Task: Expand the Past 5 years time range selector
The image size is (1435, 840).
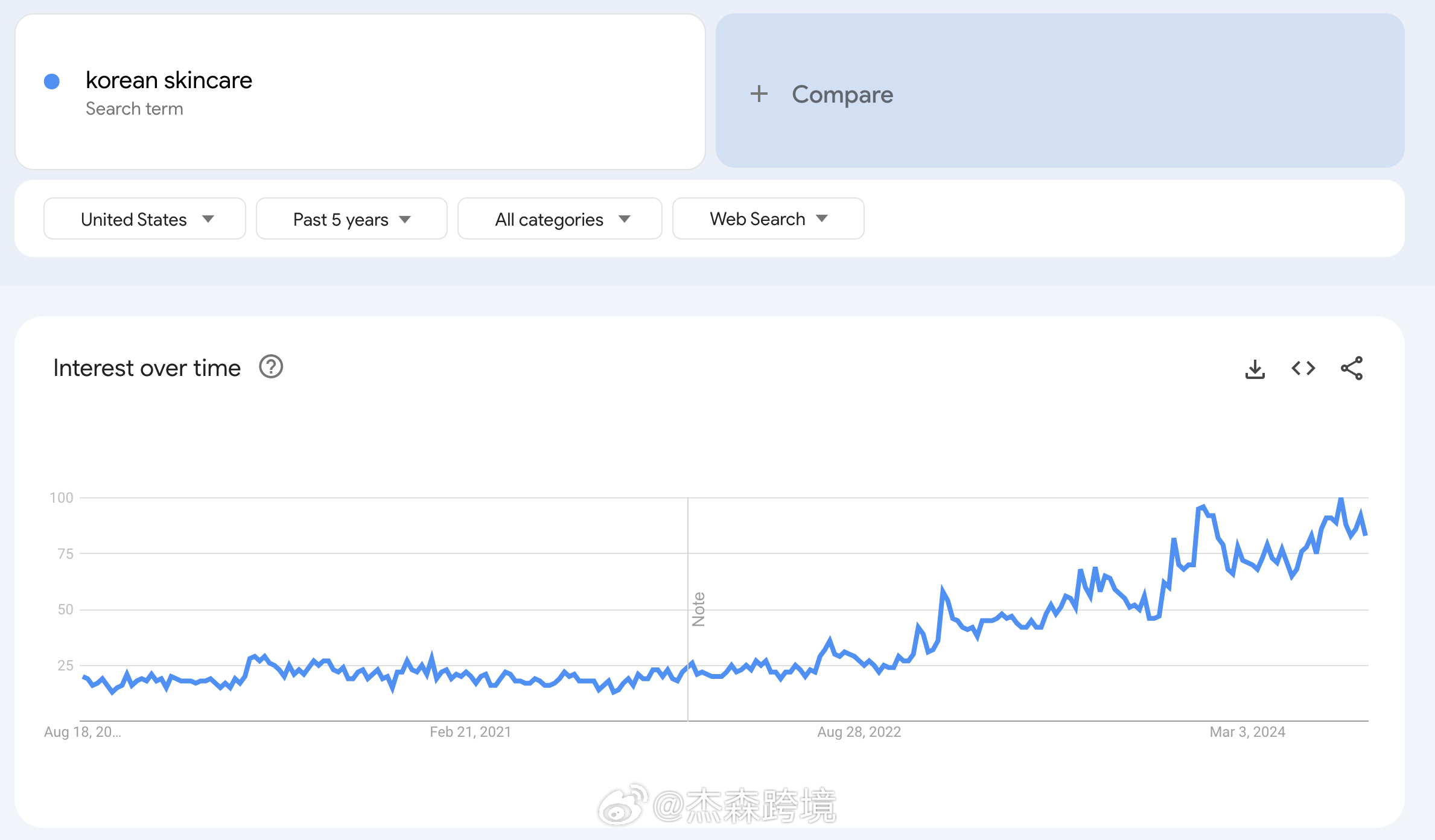Action: pos(351,218)
